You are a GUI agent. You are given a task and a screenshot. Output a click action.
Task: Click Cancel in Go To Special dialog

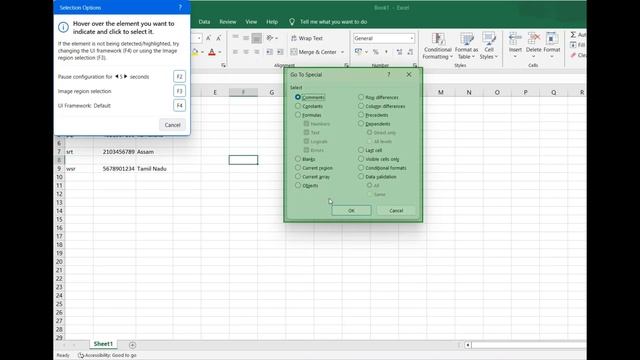396,211
